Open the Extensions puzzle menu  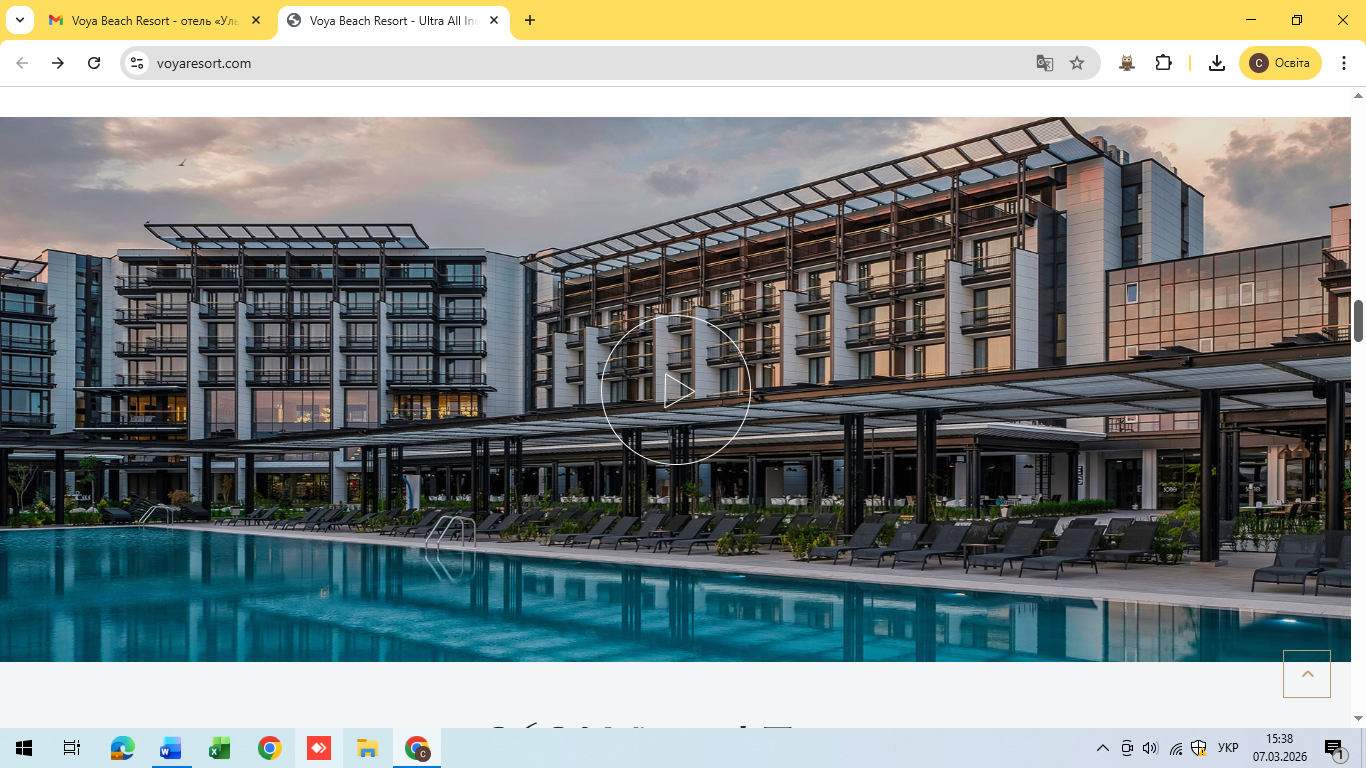1163,63
